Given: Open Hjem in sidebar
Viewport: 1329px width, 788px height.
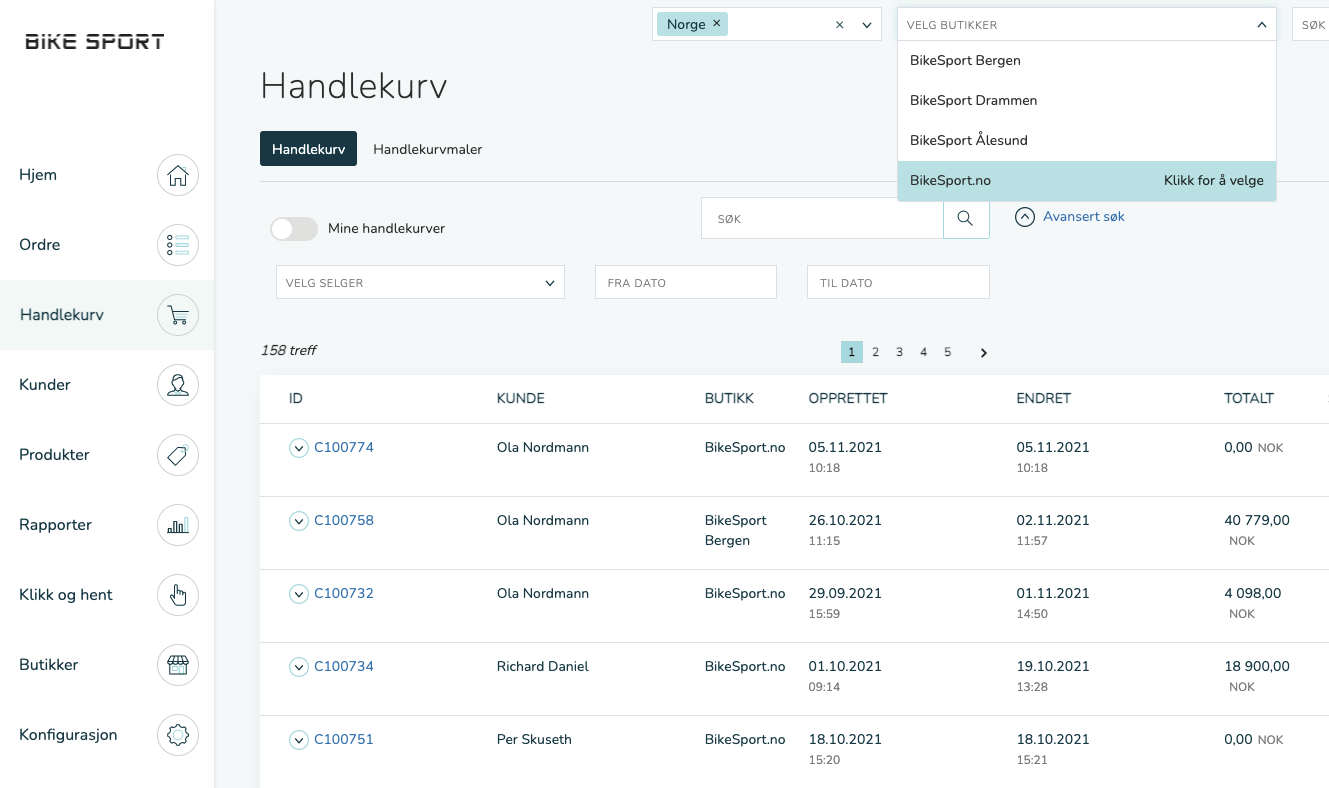Looking at the screenshot, I should (x=38, y=175).
